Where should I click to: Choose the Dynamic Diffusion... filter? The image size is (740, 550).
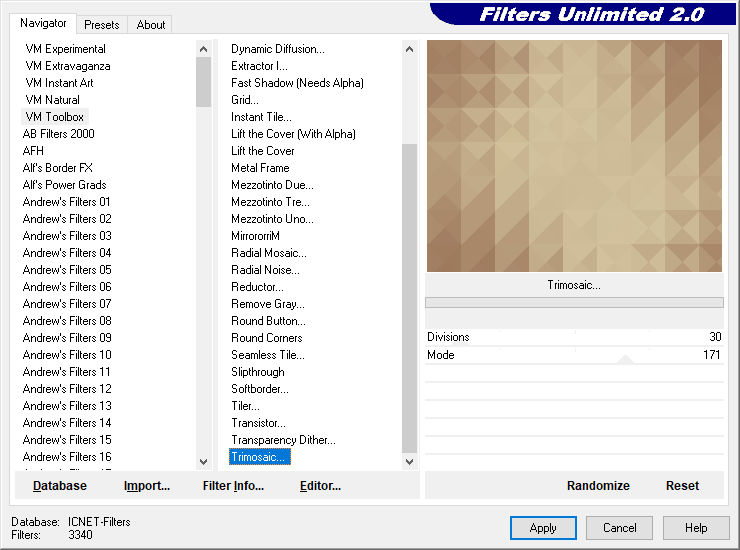pos(278,49)
